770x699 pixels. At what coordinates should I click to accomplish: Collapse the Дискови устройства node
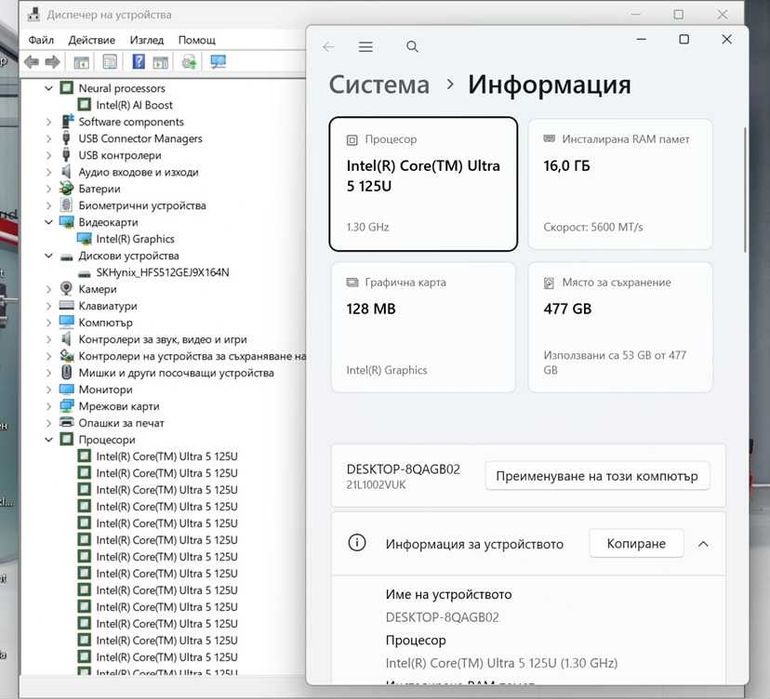[49, 255]
